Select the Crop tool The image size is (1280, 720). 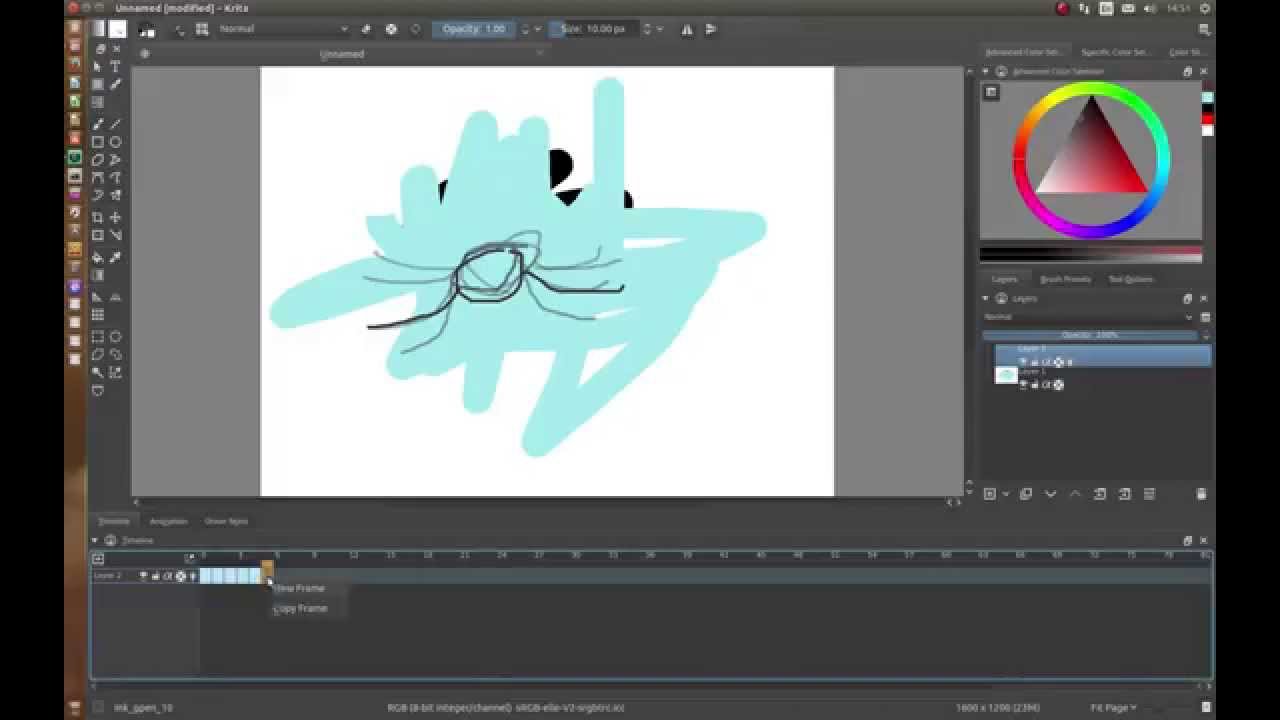[x=98, y=217]
